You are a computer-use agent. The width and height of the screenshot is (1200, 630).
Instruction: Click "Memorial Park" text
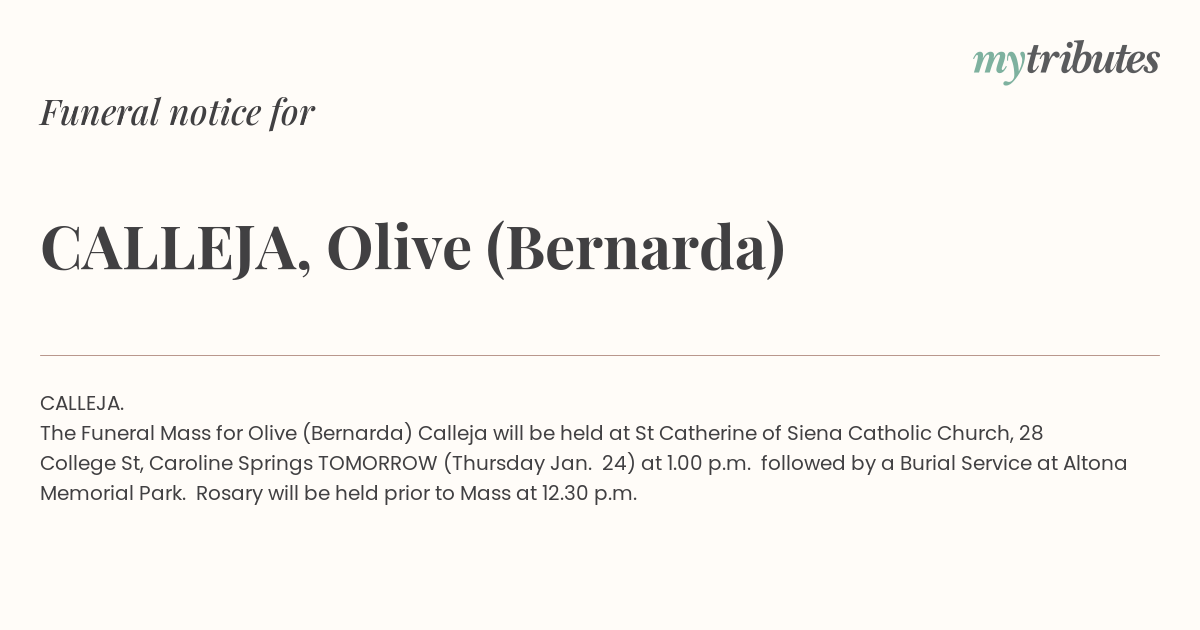(112, 493)
